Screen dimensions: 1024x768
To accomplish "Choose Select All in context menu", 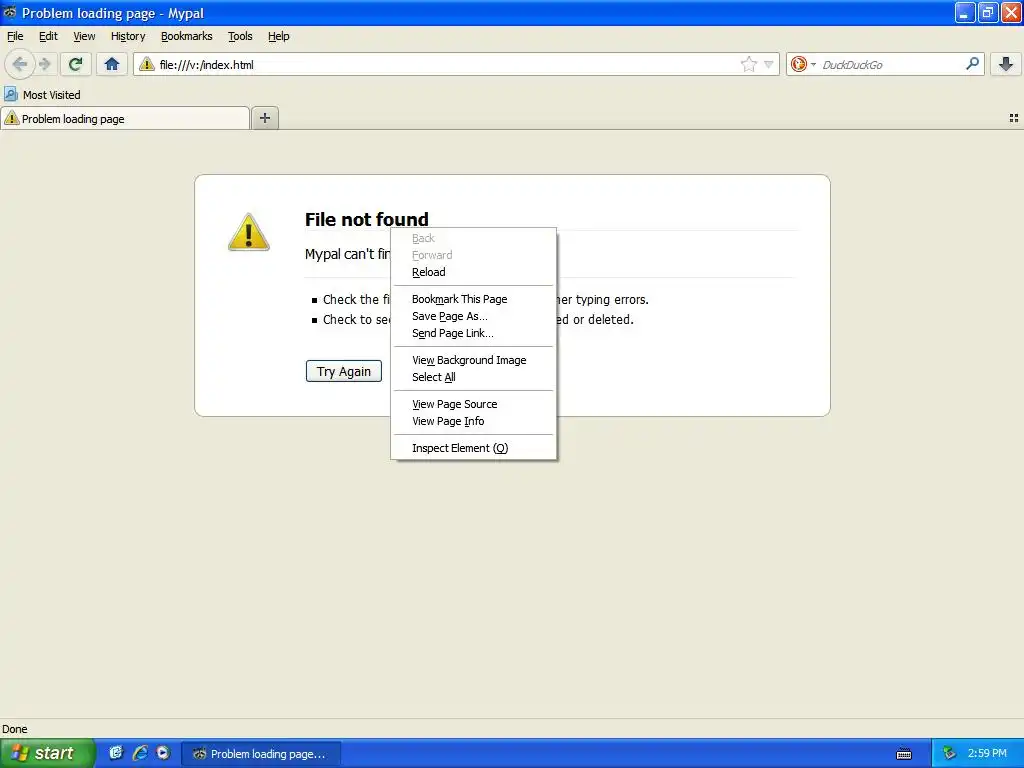I will tap(473, 377).
